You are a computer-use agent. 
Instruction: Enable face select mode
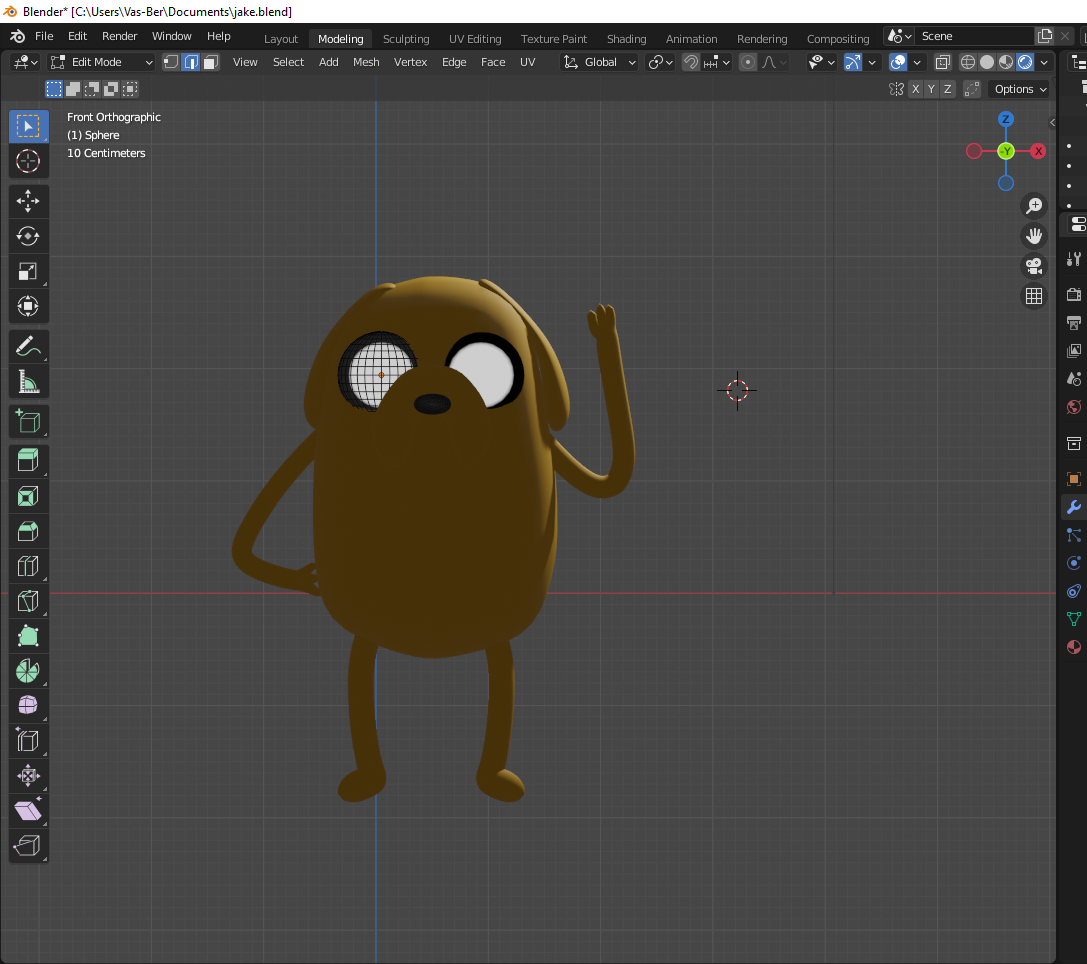tap(211, 62)
